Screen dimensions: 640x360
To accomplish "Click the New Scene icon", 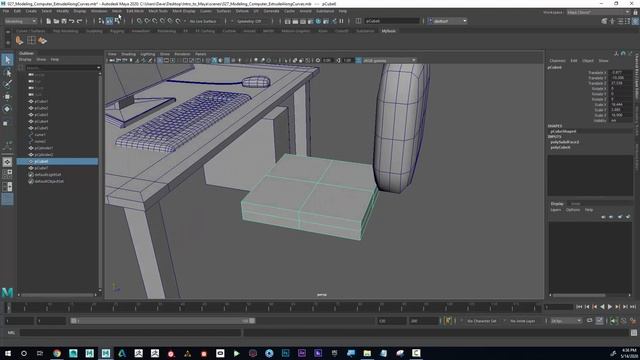I will (x=49, y=21).
